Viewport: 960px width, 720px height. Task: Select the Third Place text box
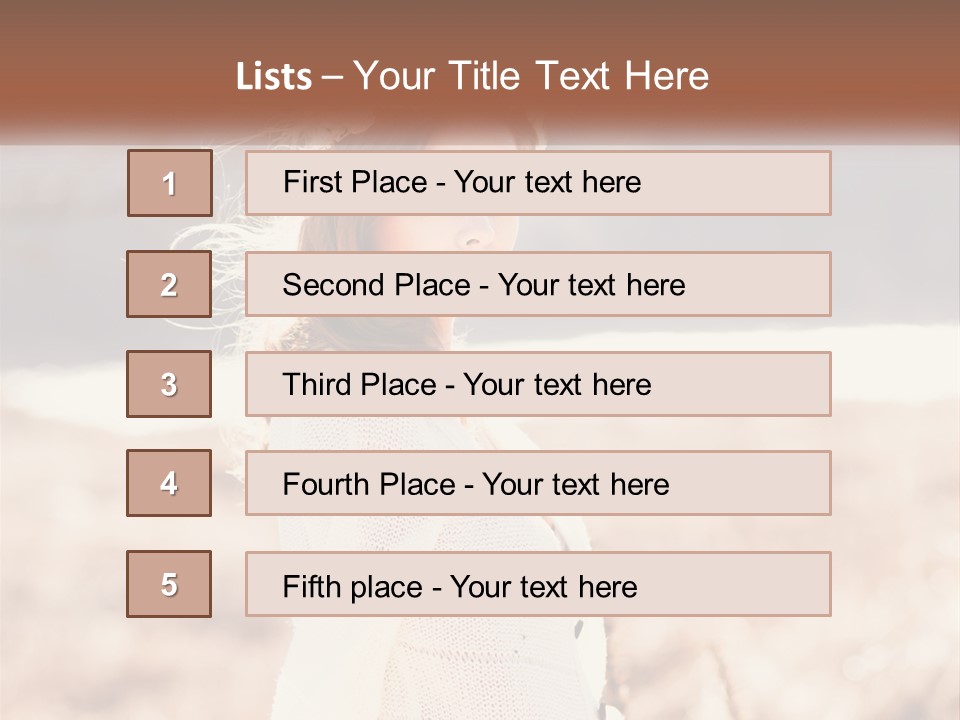pos(538,384)
